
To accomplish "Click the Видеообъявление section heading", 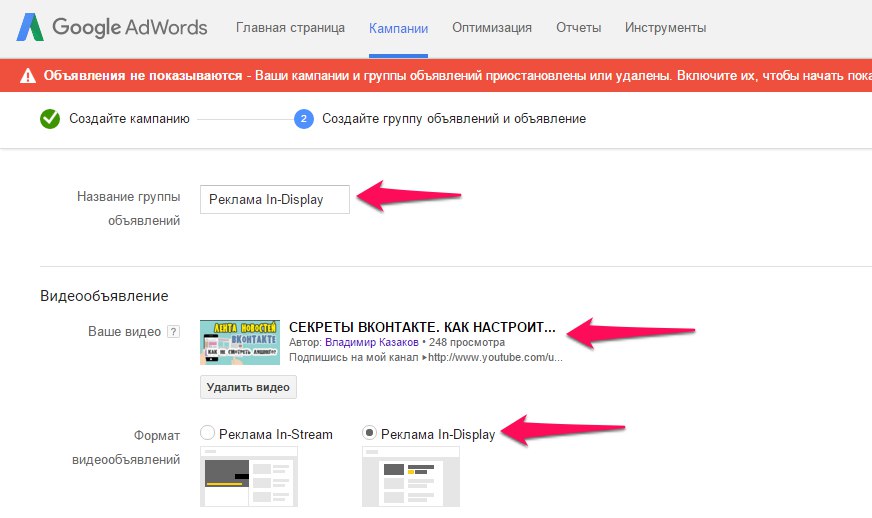I will [x=104, y=296].
